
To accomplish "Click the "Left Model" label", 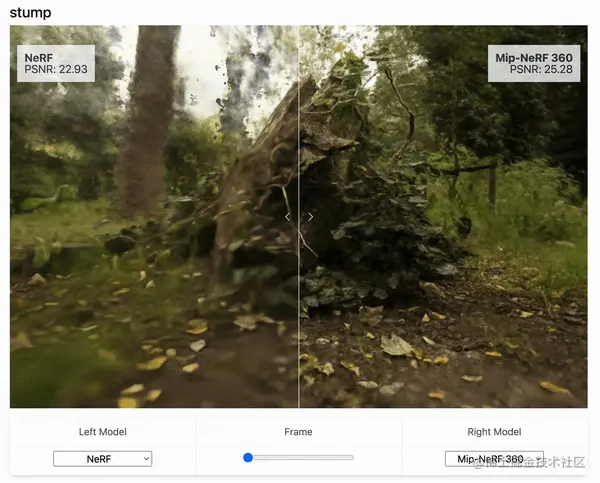I will click(x=103, y=432).
